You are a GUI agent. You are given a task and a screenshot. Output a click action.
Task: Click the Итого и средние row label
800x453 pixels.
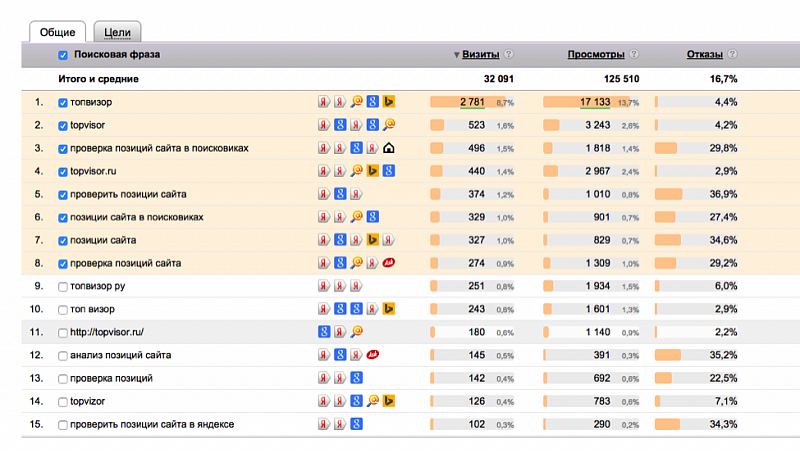point(98,79)
